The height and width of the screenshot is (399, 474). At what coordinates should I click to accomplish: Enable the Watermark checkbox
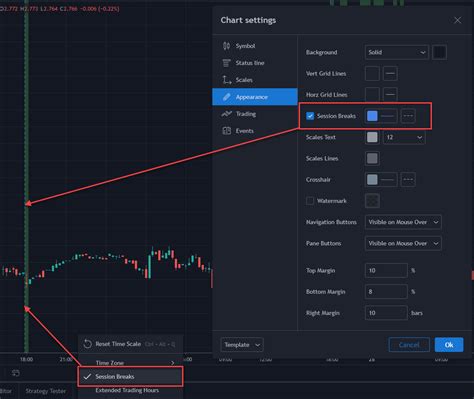click(x=310, y=201)
